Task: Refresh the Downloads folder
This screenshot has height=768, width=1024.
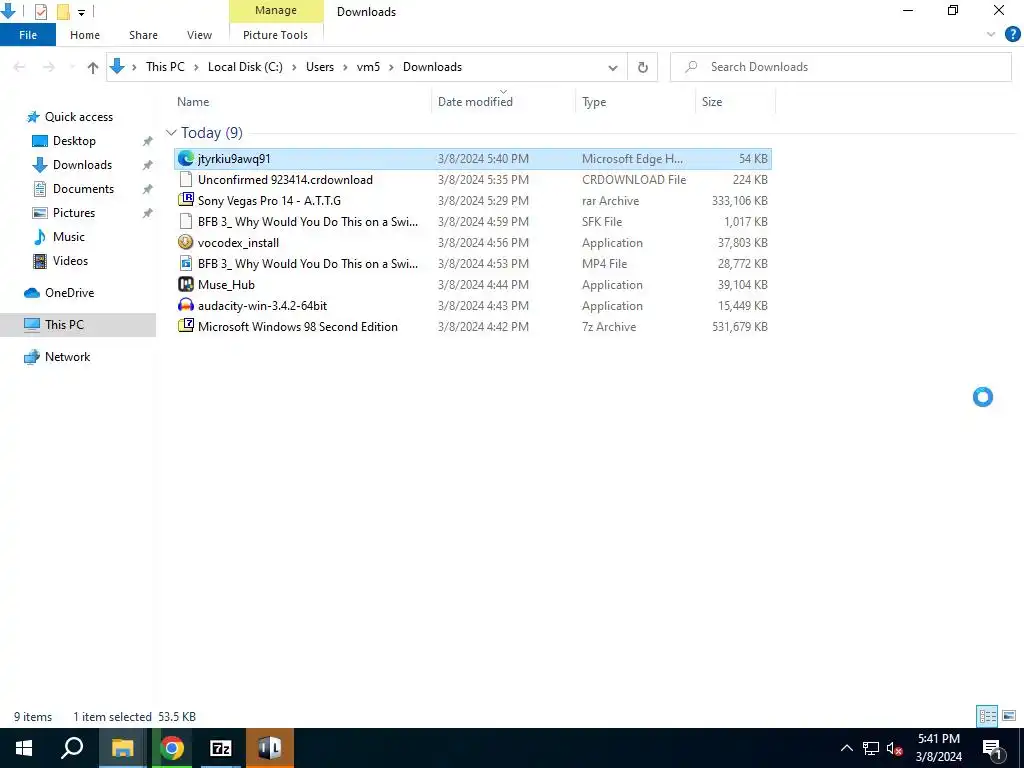Action: (643, 67)
